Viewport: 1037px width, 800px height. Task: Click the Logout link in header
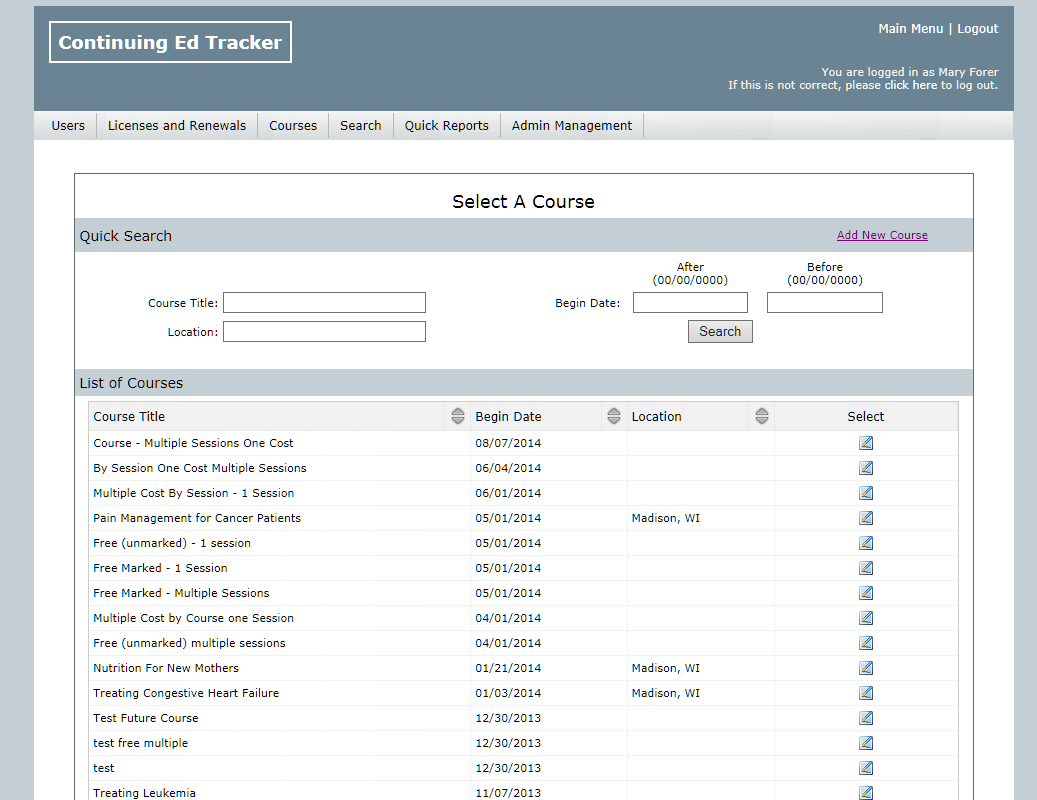pos(977,29)
